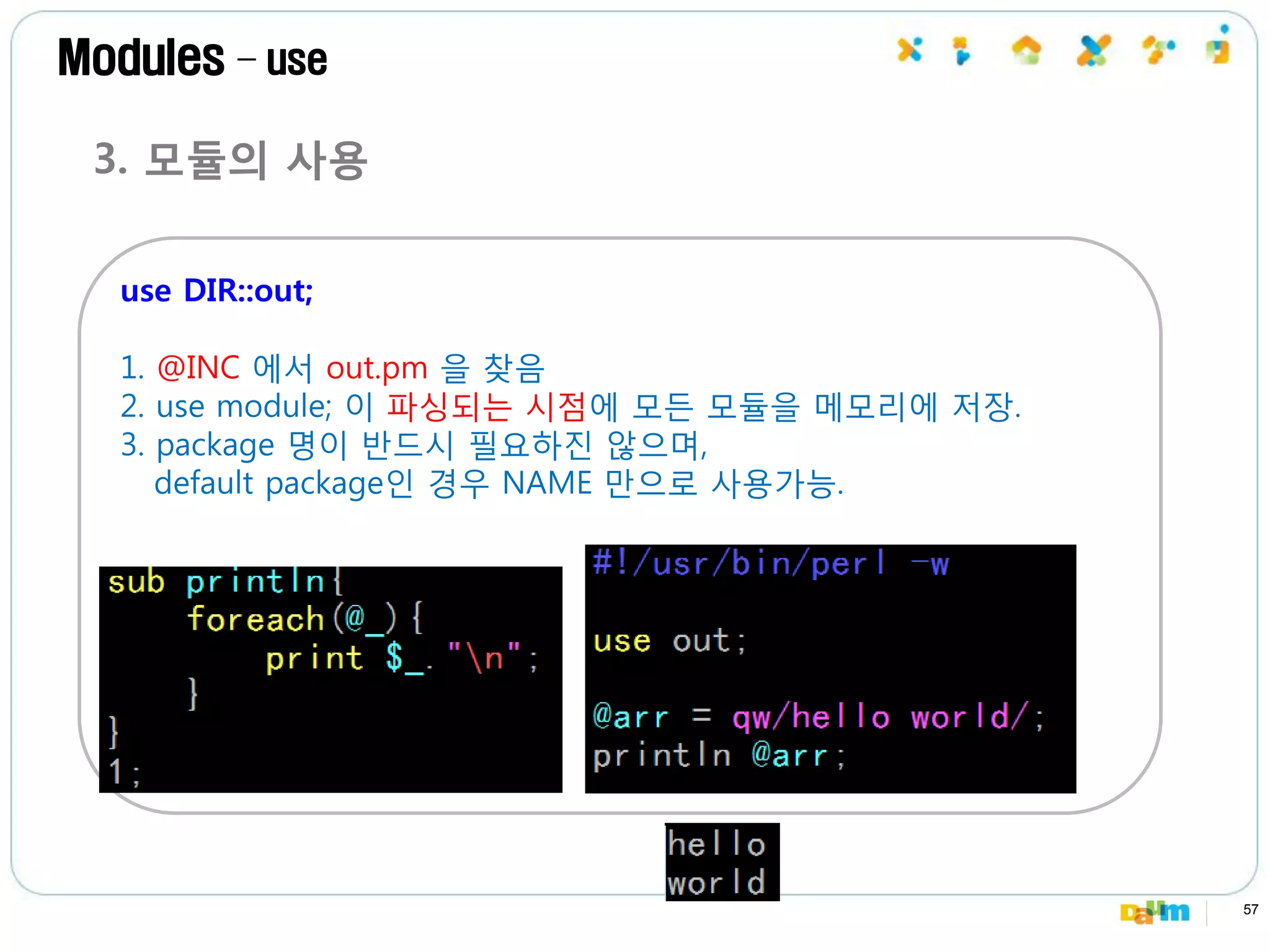Click the line 'default package인 경우 NAME 만으로 사용가능.'
The image size is (1270, 952).
point(499,483)
